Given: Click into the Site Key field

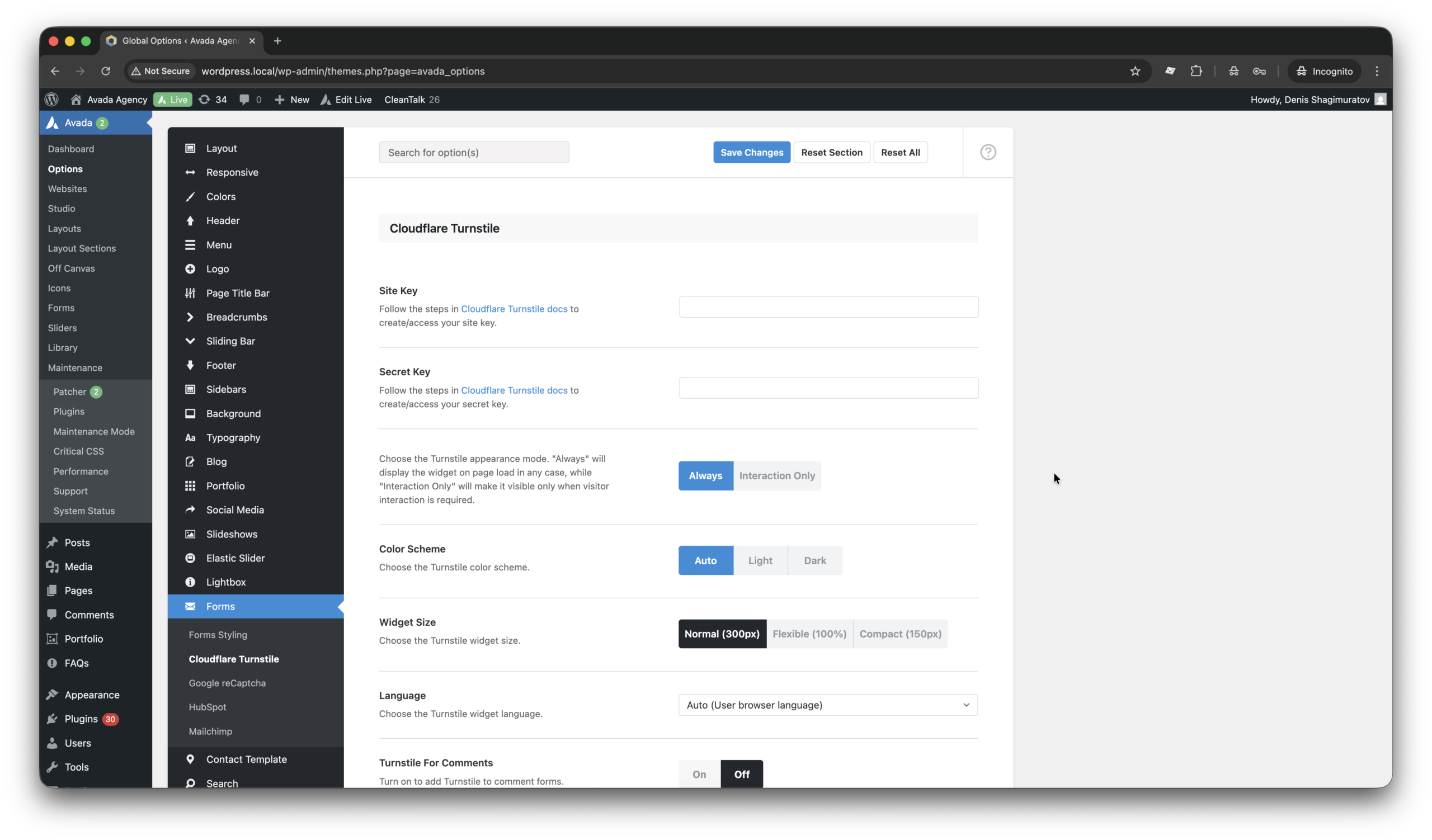Looking at the screenshot, I should point(828,307).
